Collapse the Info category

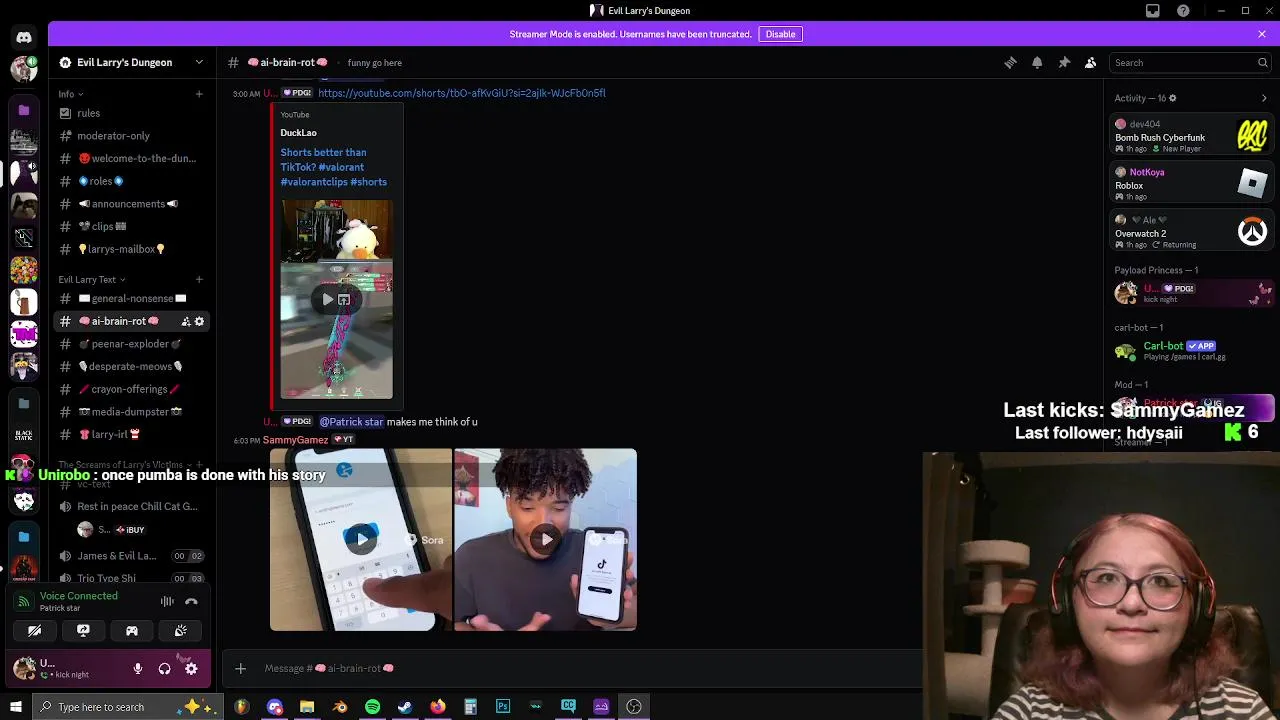click(70, 94)
